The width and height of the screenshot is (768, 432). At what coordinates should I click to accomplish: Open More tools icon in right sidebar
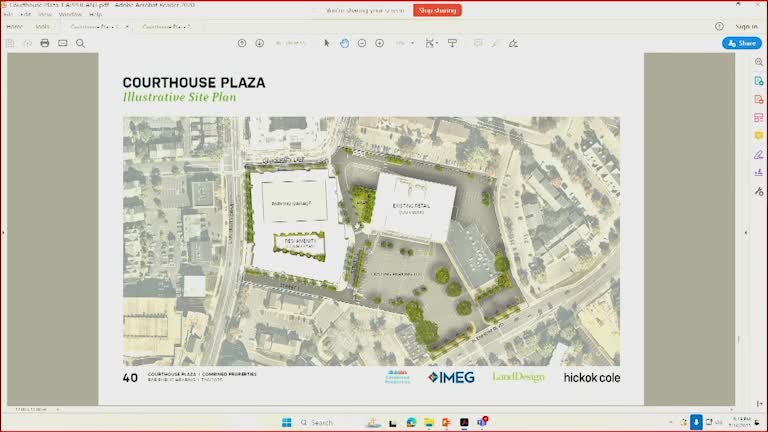(x=759, y=191)
